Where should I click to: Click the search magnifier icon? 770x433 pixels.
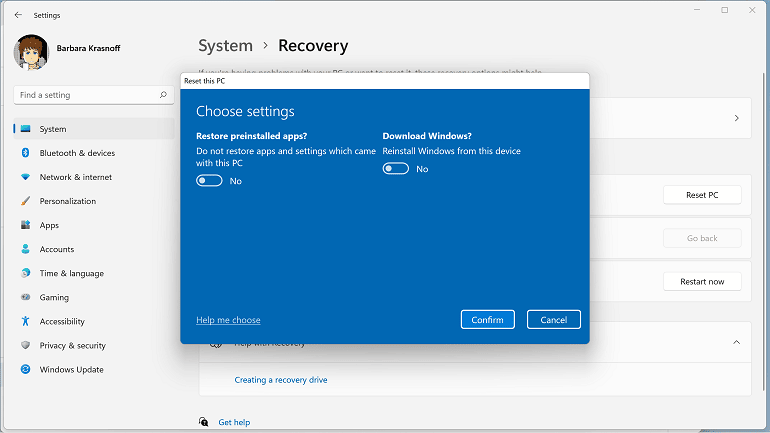coord(163,95)
